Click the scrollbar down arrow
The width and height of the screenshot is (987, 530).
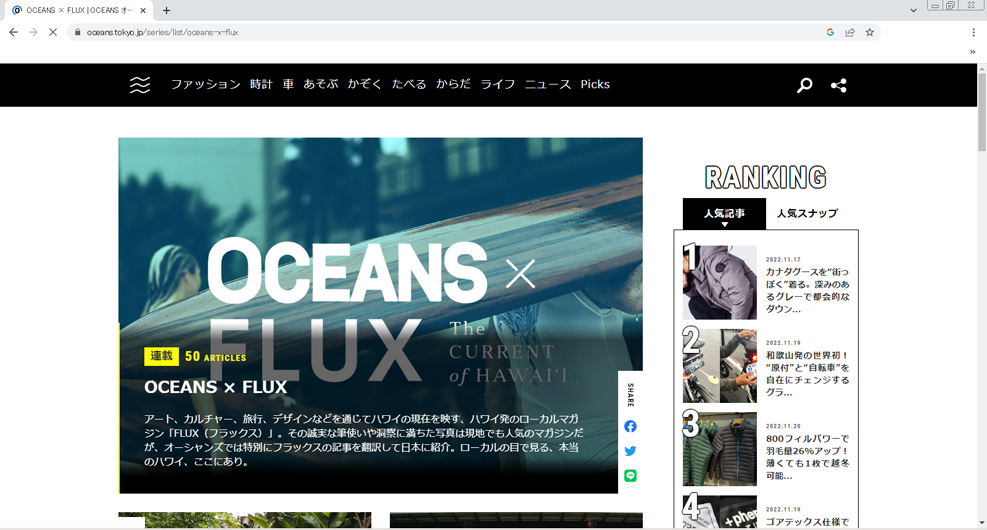pyautogui.click(x=981, y=523)
